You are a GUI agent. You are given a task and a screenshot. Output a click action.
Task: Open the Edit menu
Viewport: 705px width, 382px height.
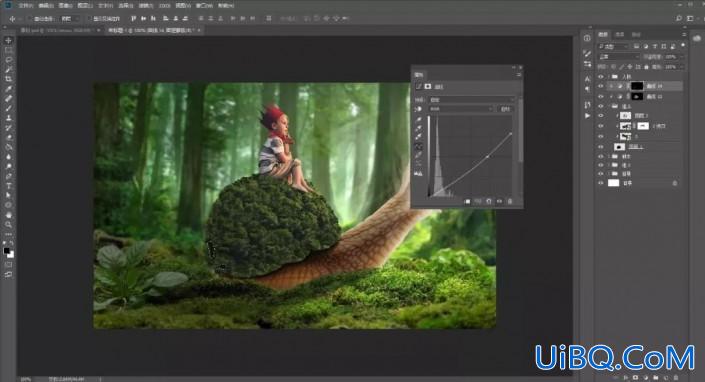46,6
